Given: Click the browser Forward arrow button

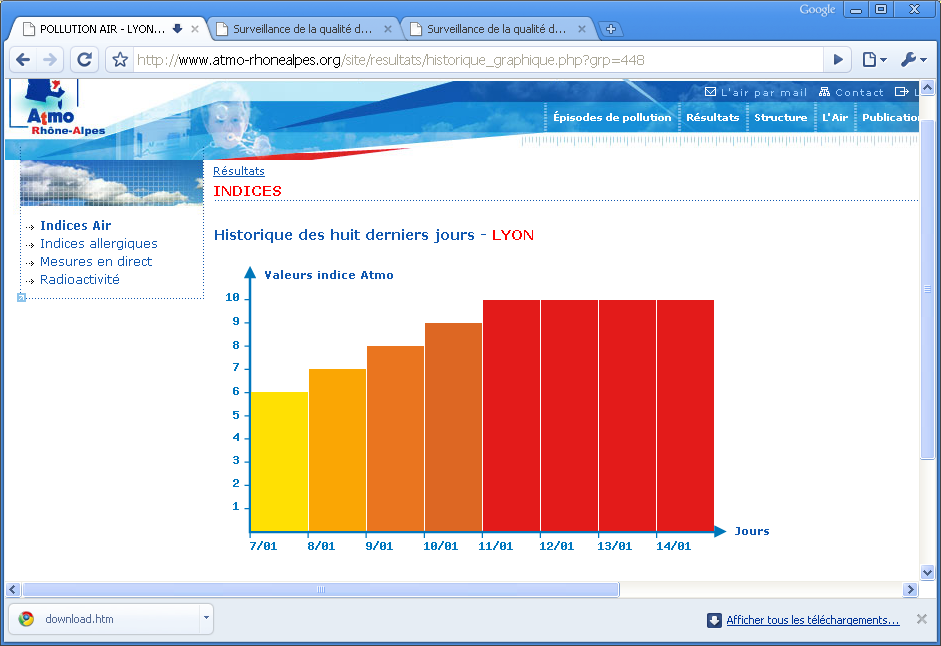Looking at the screenshot, I should click(x=51, y=60).
